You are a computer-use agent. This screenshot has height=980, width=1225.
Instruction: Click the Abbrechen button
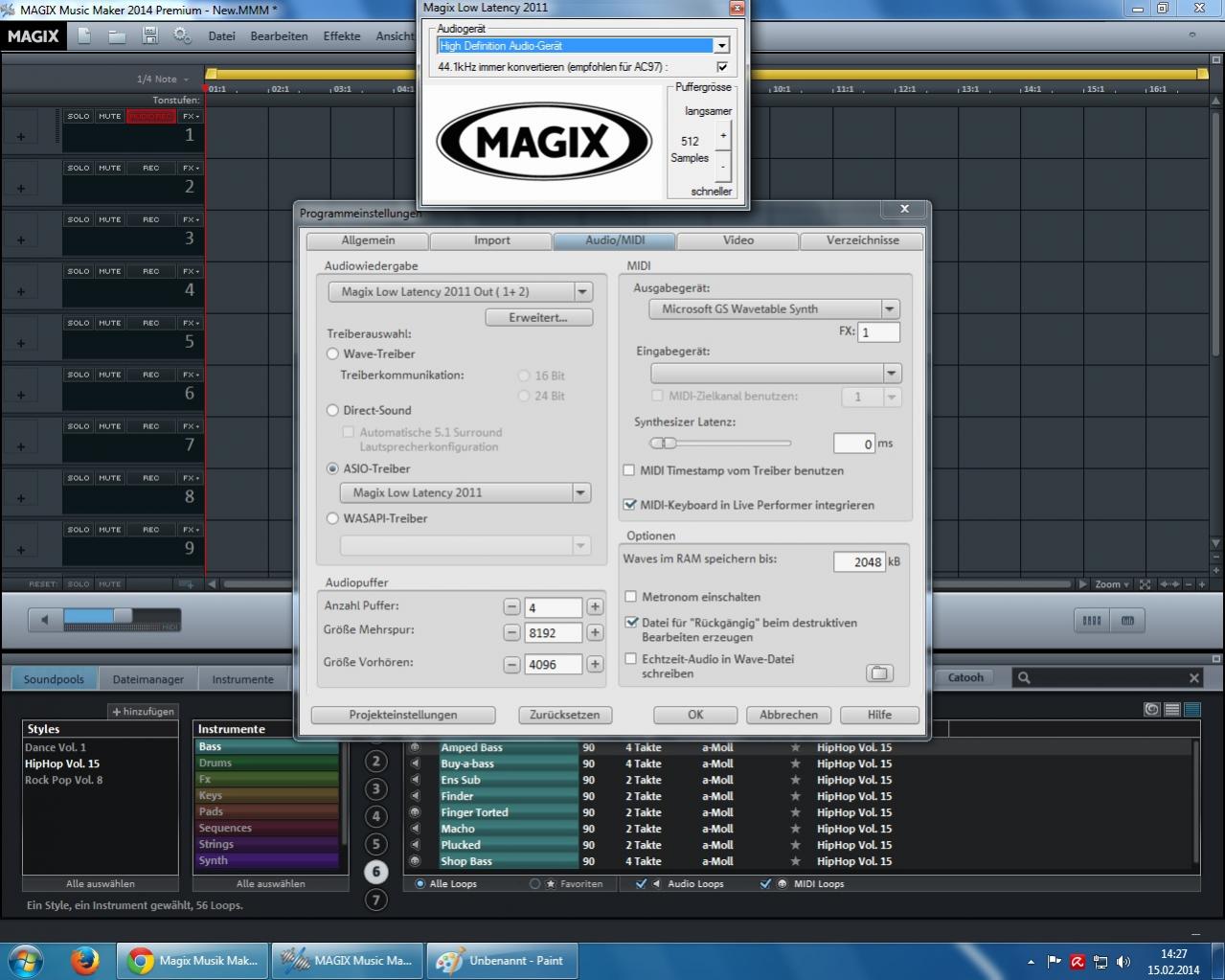click(x=788, y=715)
